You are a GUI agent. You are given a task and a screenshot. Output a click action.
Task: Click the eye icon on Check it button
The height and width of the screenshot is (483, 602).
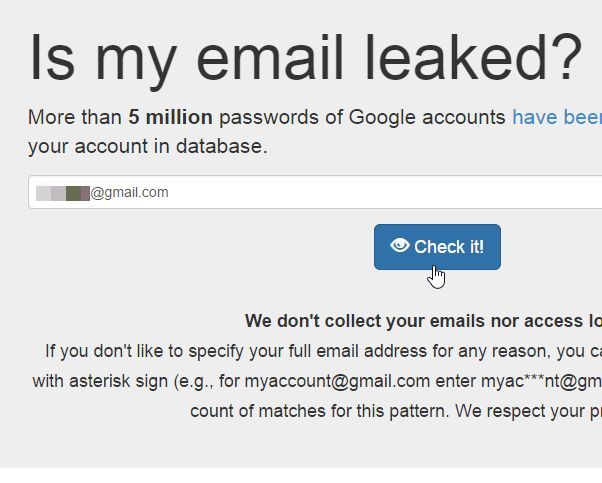tap(400, 245)
